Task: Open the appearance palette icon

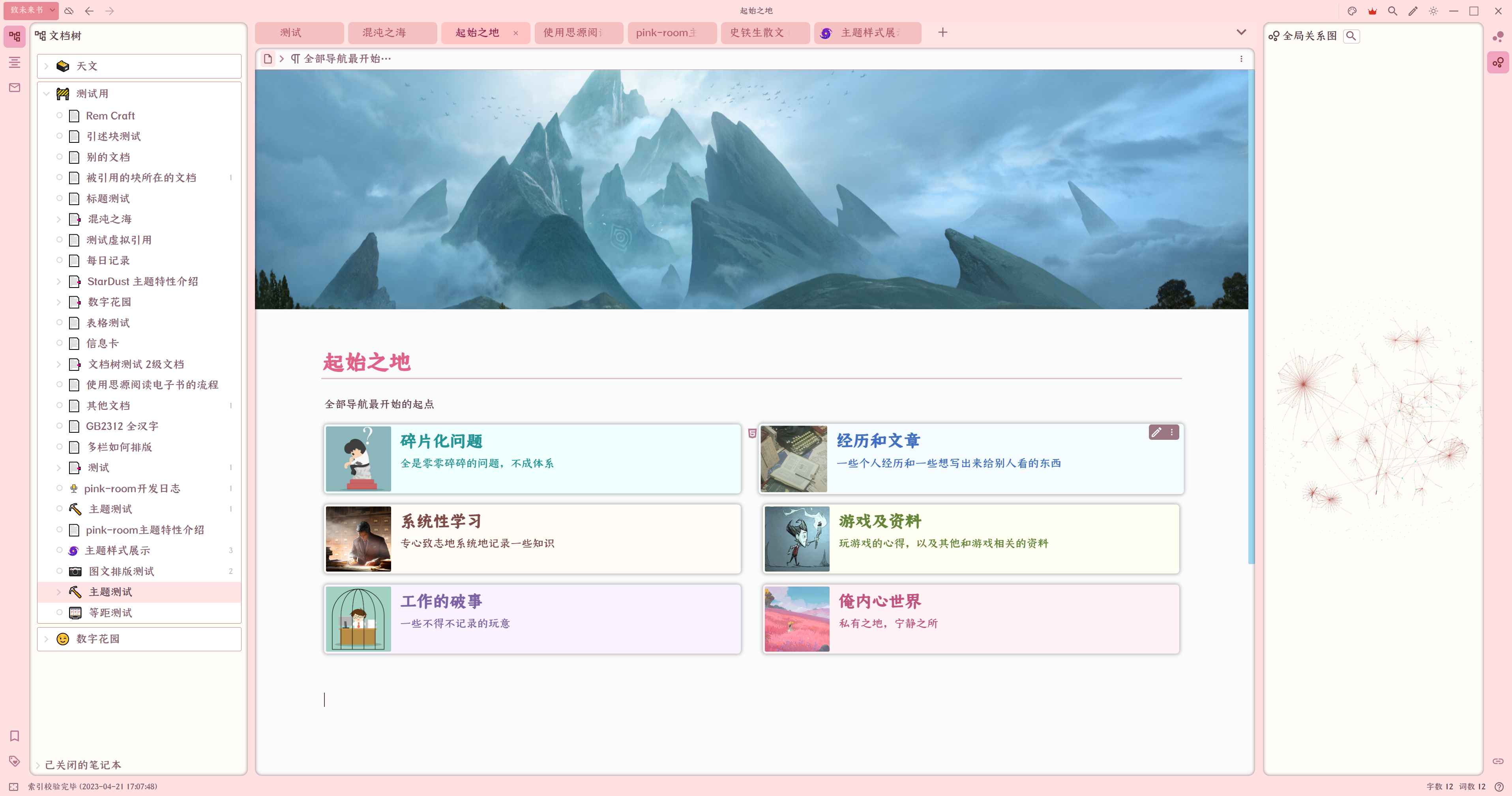Action: click(1352, 11)
